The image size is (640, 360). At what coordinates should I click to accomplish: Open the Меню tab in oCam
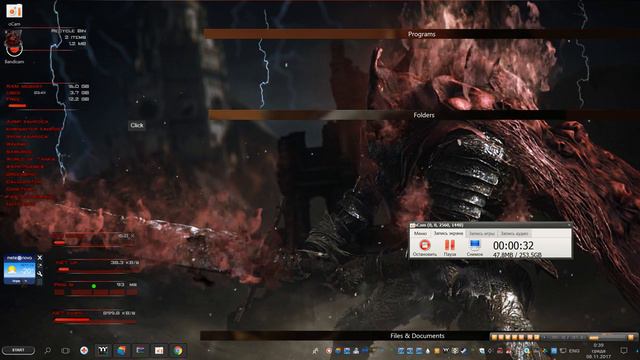point(420,233)
